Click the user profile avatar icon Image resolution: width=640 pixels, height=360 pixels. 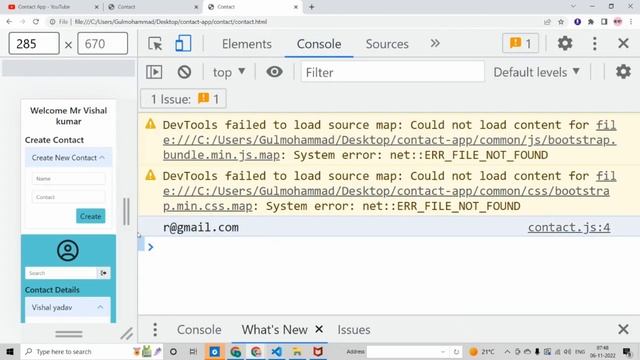click(x=68, y=250)
